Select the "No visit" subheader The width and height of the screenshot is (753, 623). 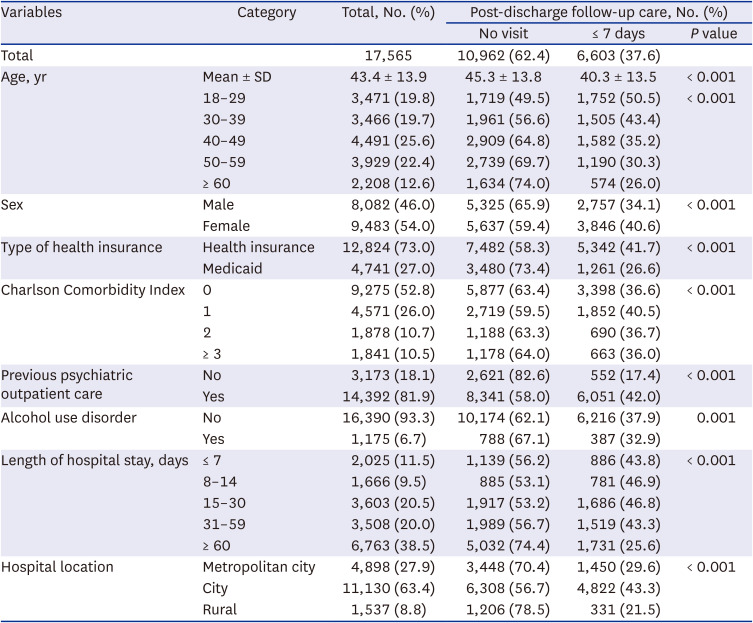pyautogui.click(x=507, y=34)
